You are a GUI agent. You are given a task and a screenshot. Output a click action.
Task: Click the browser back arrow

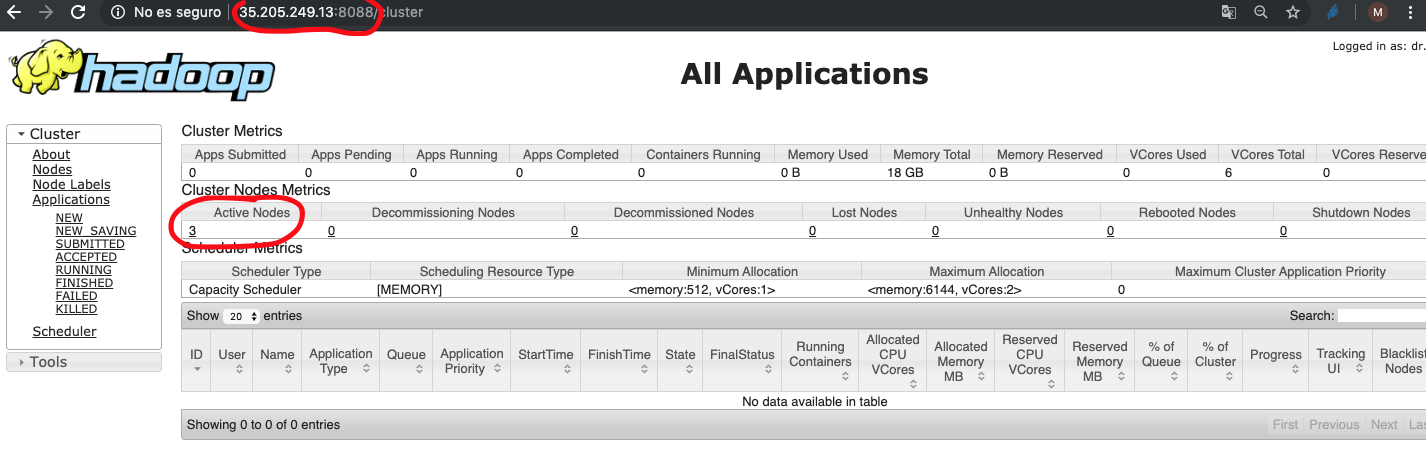pos(14,13)
